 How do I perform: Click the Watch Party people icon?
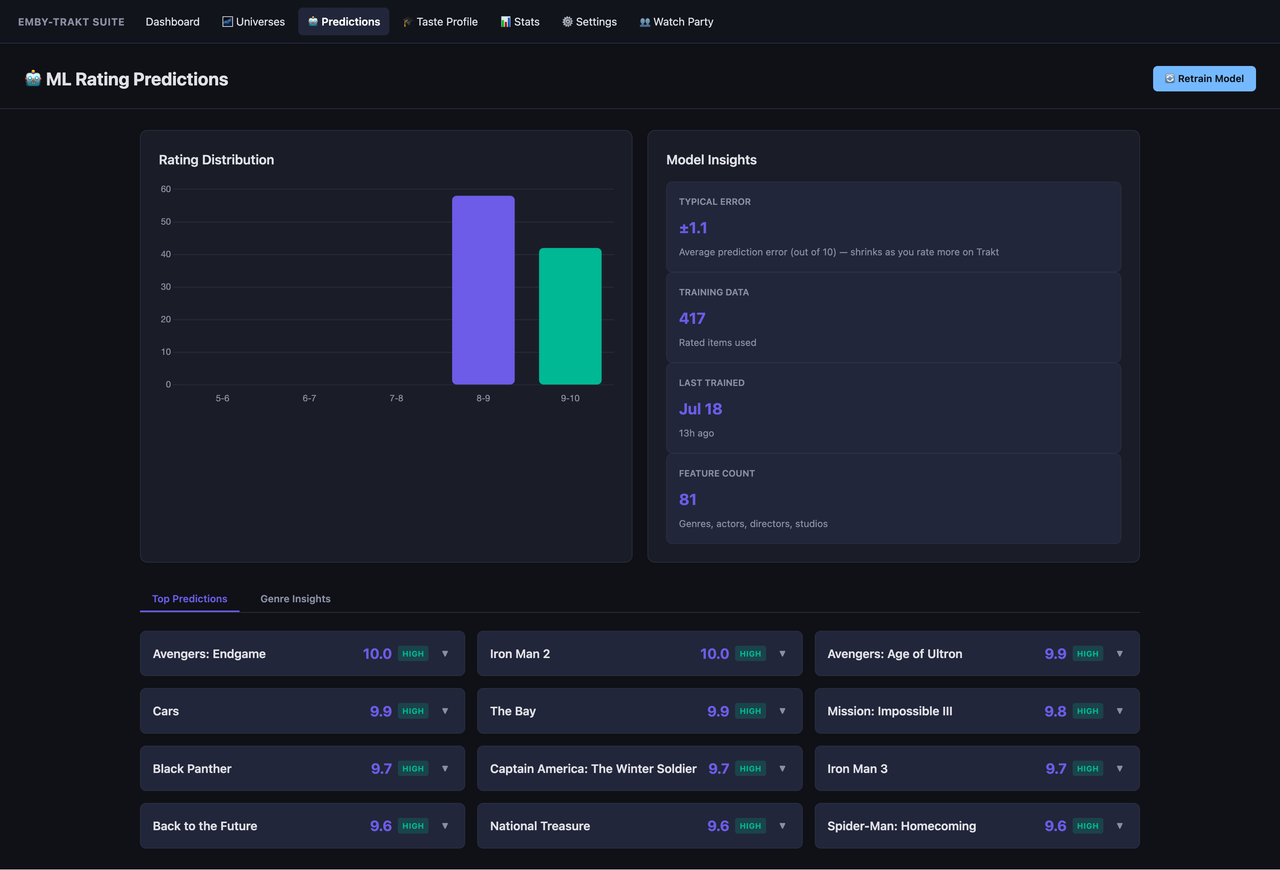click(645, 21)
